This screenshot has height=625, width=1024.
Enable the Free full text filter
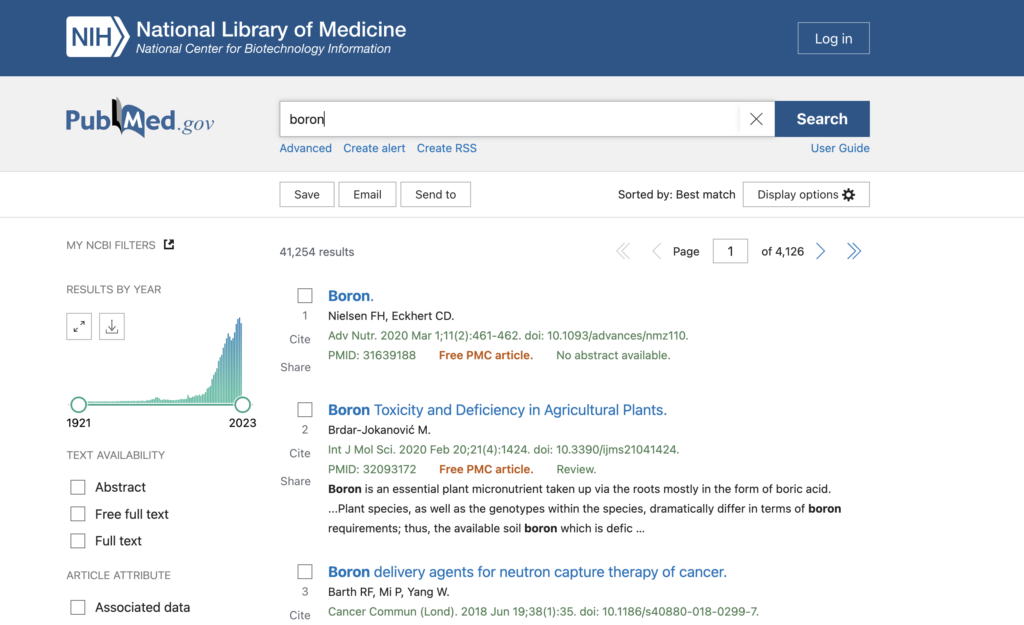click(x=78, y=514)
